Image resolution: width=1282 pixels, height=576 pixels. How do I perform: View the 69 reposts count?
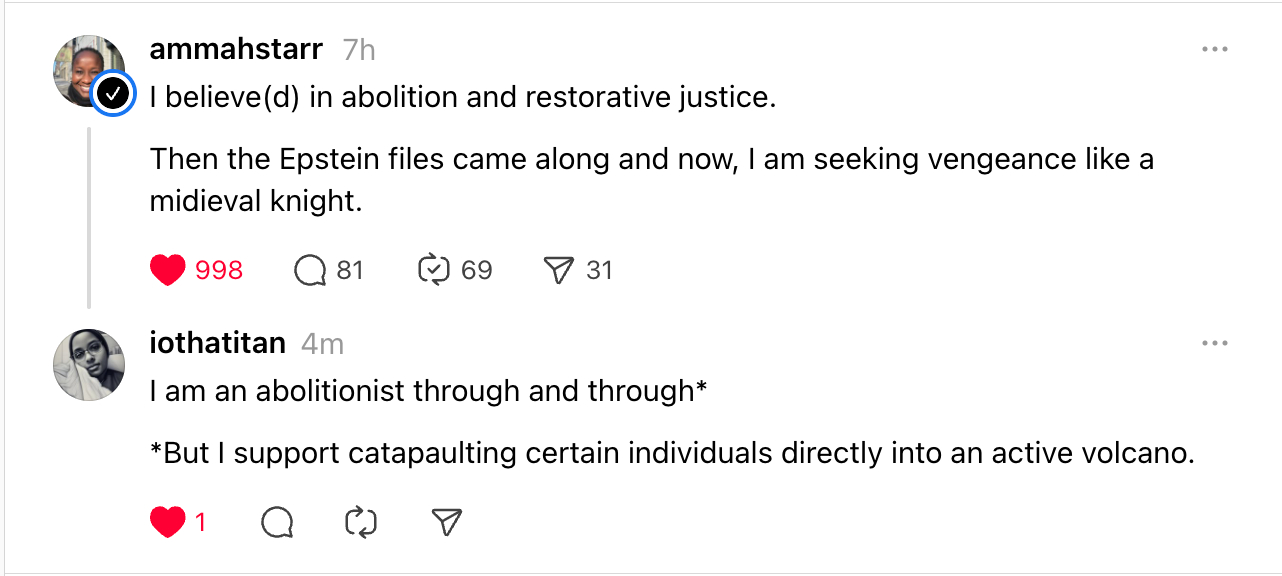(x=477, y=270)
